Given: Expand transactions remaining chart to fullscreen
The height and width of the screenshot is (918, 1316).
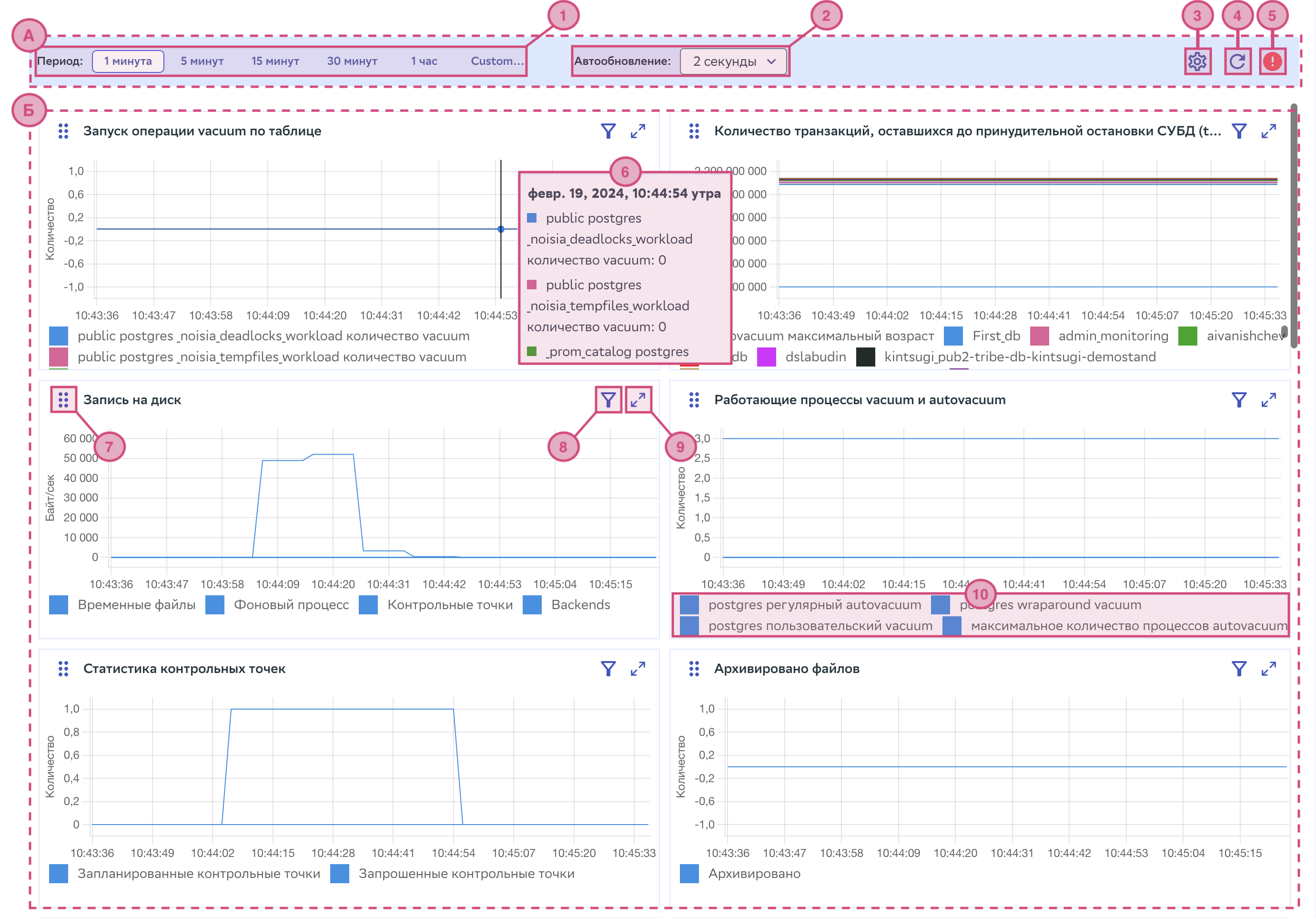Looking at the screenshot, I should coord(1268,131).
